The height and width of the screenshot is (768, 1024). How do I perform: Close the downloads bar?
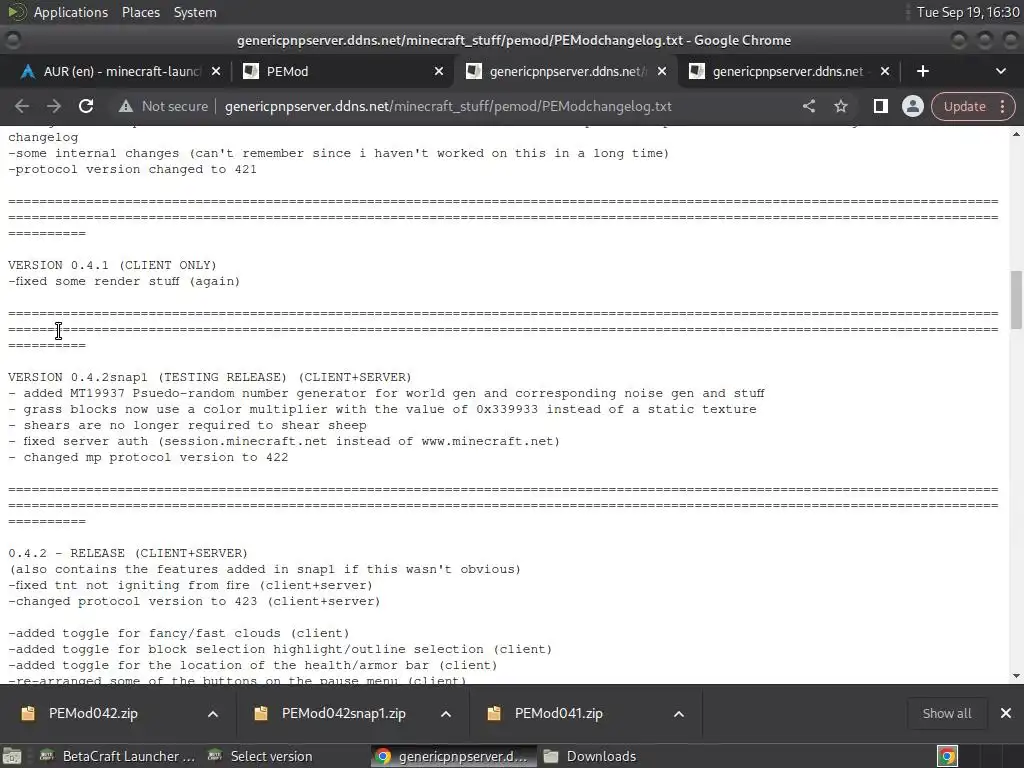[x=1006, y=713]
